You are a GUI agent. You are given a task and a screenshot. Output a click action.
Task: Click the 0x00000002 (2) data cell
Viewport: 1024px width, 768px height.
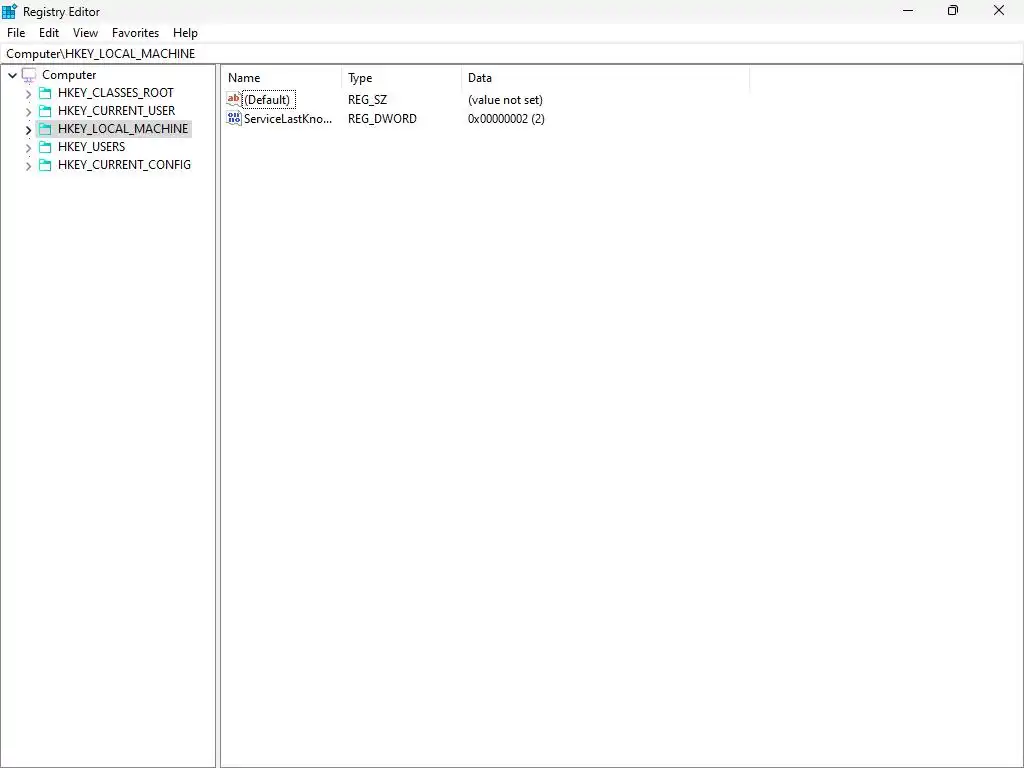(506, 119)
